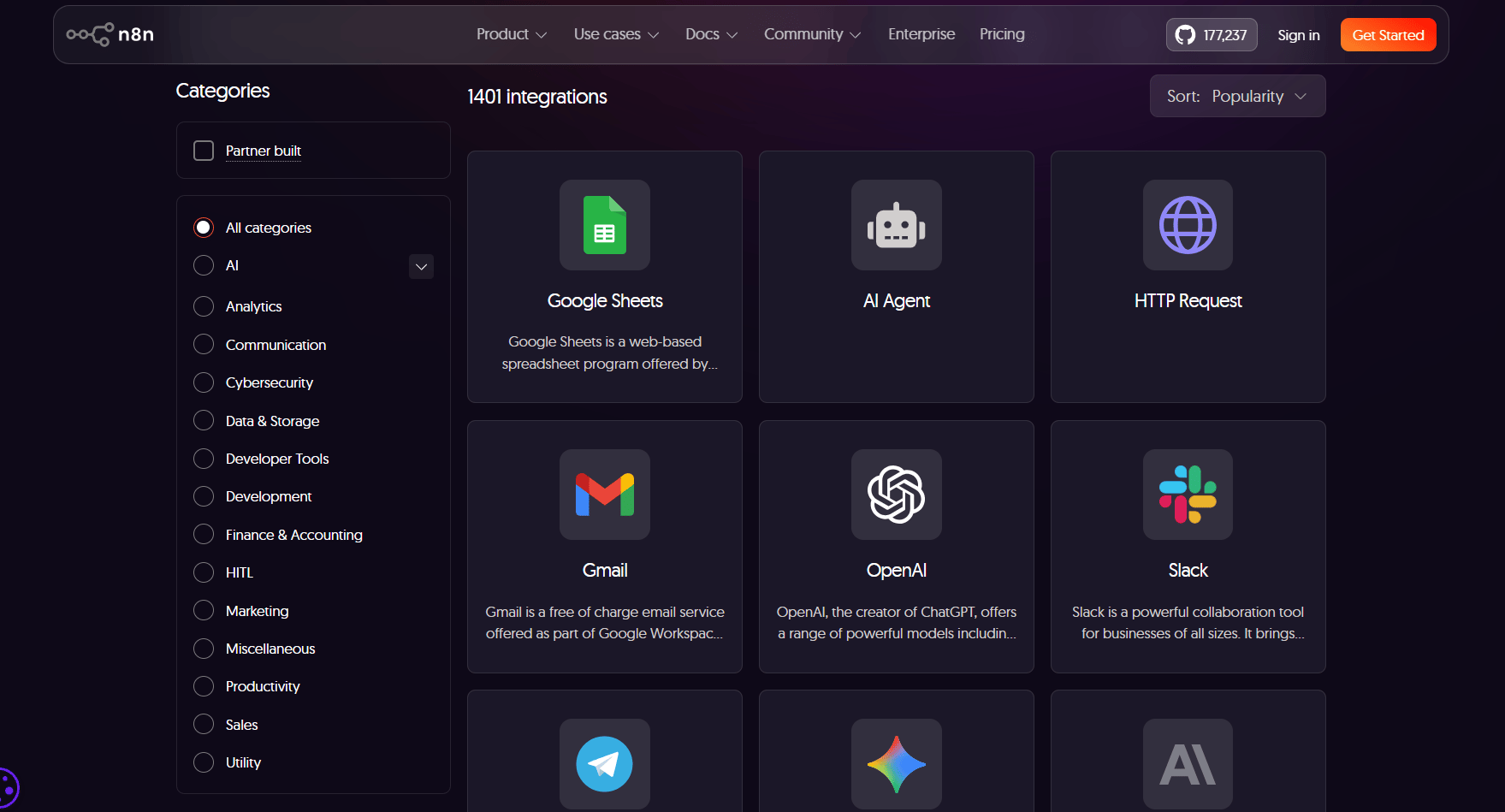
Task: Click the Gmail envelope icon
Action: pyautogui.click(x=605, y=495)
